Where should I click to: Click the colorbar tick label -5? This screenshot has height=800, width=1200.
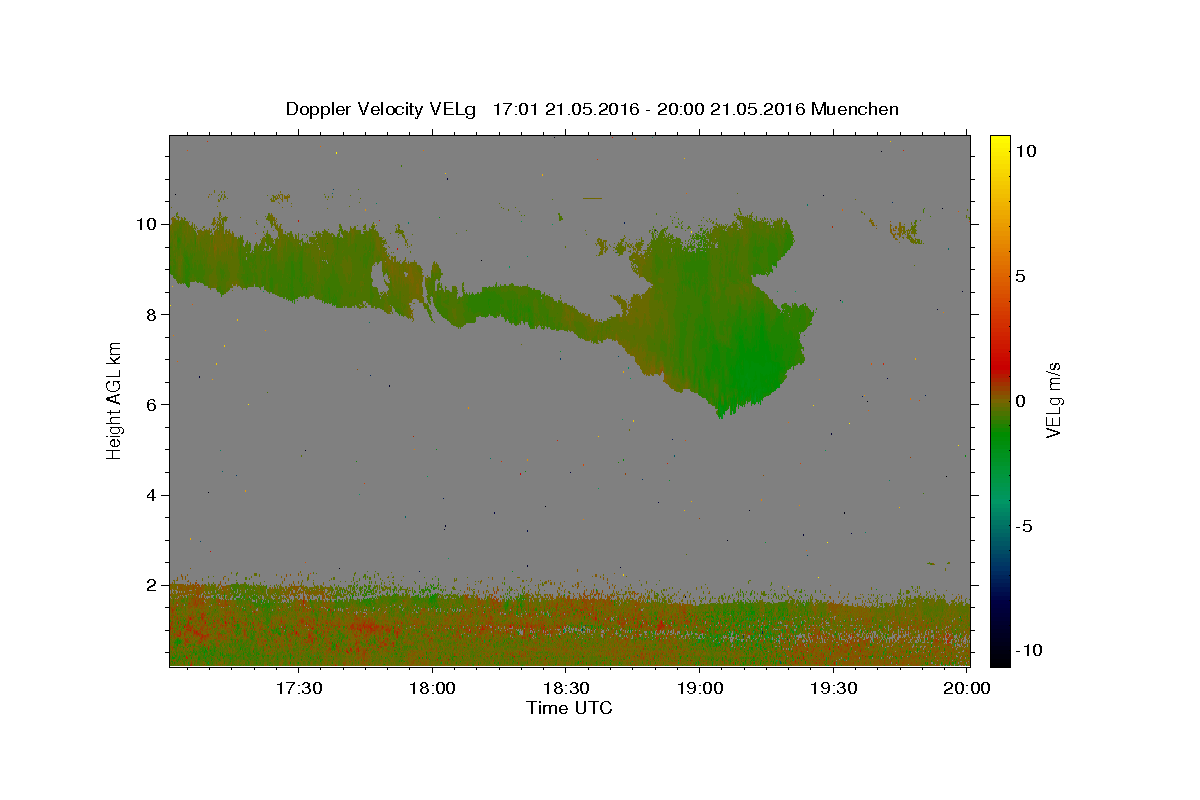[1023, 526]
